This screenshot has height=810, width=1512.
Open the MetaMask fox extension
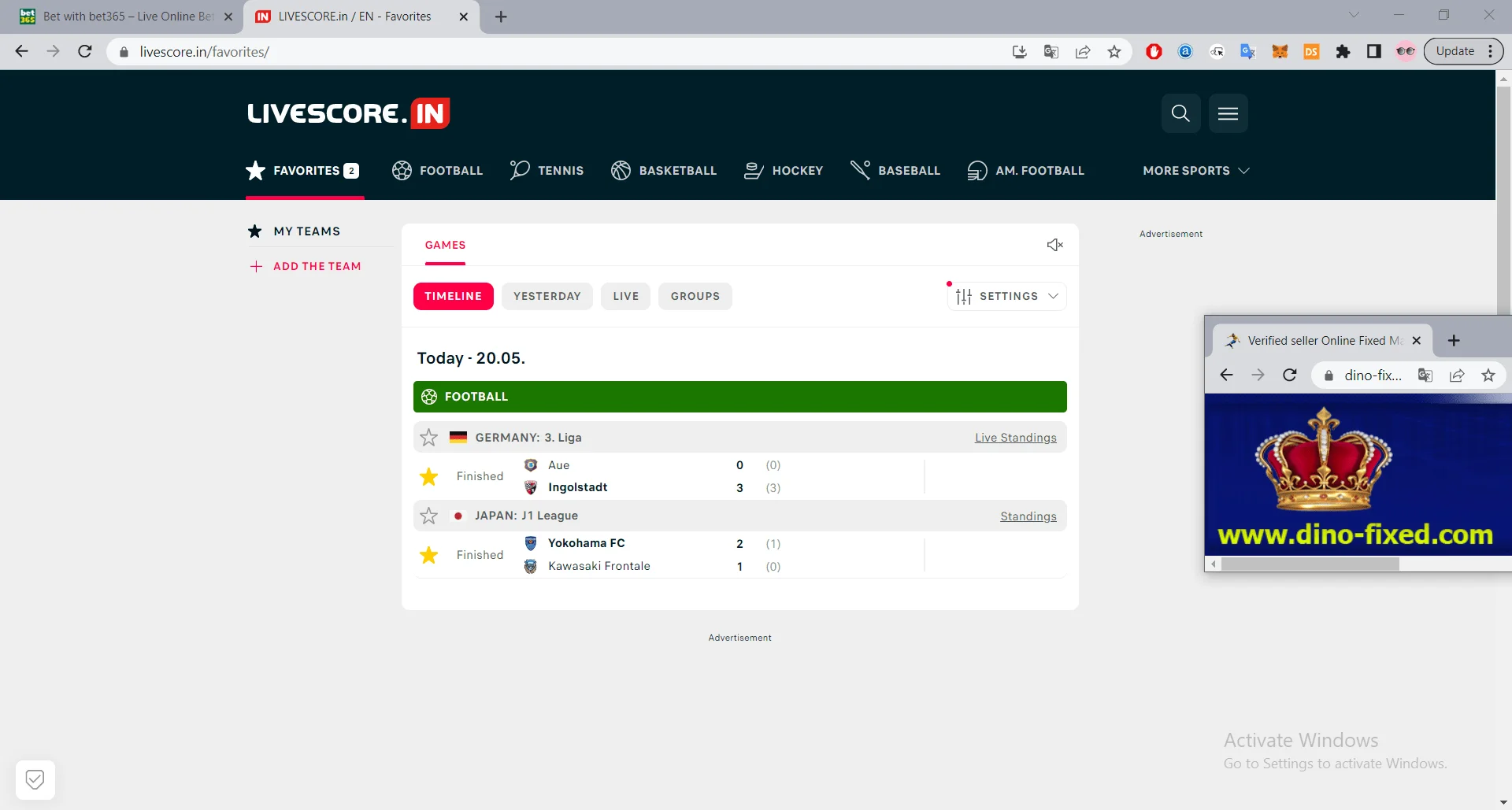tap(1280, 51)
